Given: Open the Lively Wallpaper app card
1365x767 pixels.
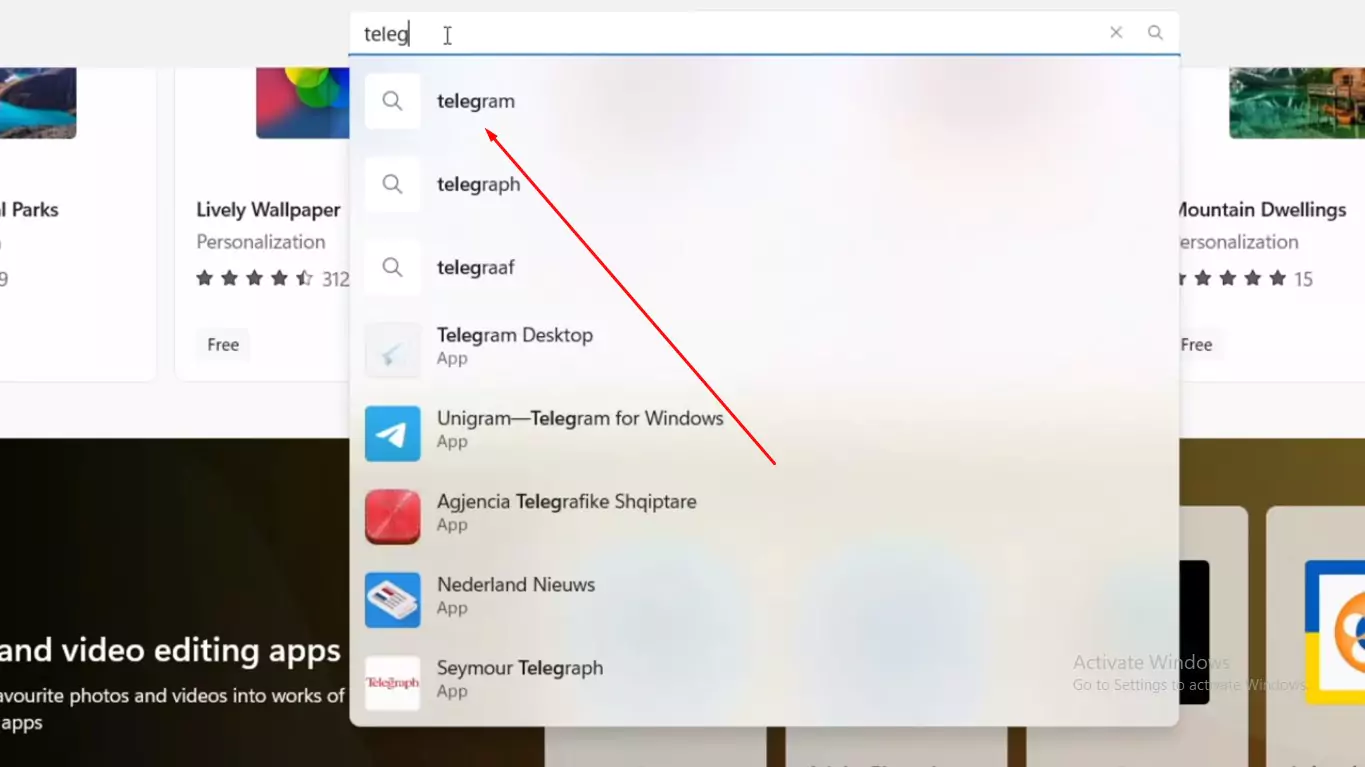Looking at the screenshot, I should pyautogui.click(x=263, y=225).
